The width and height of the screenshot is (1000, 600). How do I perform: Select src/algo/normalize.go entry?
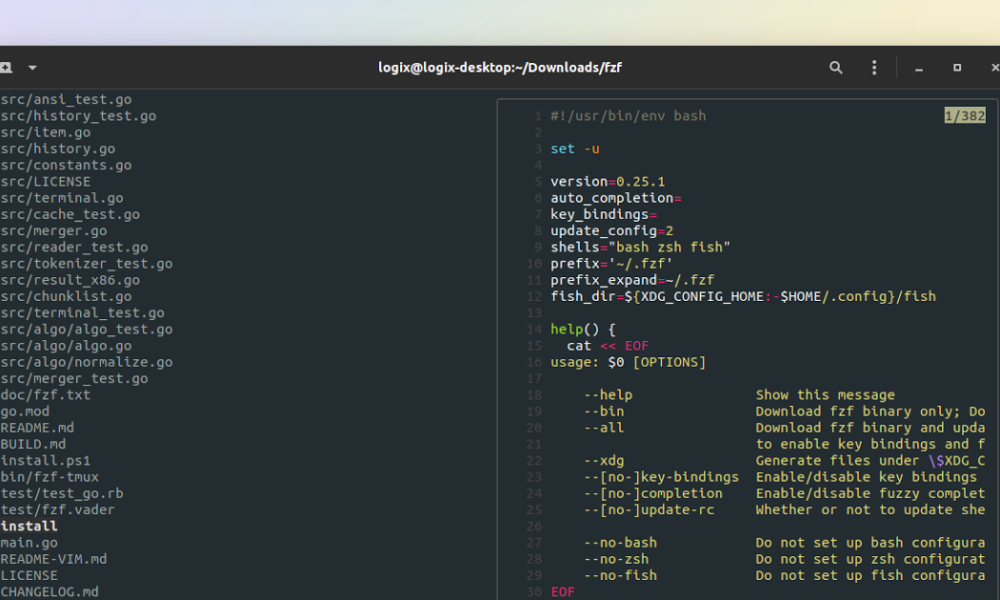coord(87,362)
